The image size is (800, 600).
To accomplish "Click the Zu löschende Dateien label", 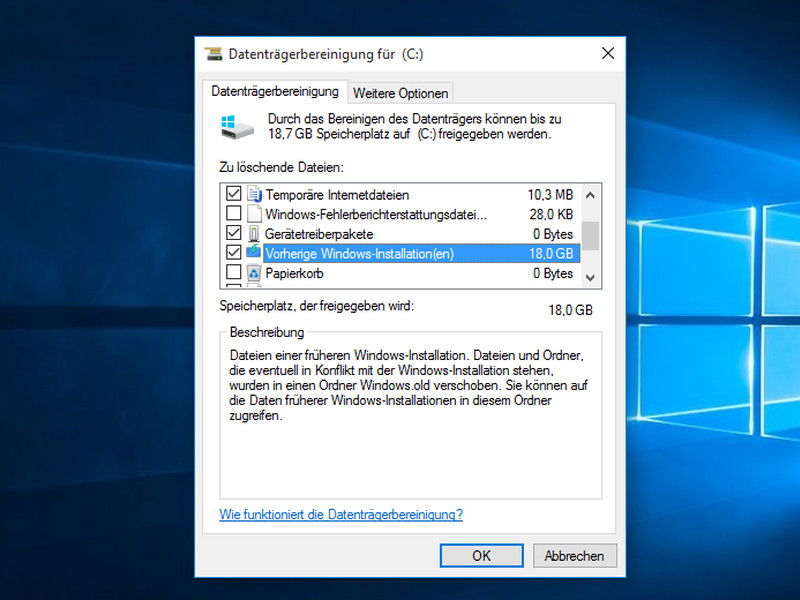I will [282, 167].
